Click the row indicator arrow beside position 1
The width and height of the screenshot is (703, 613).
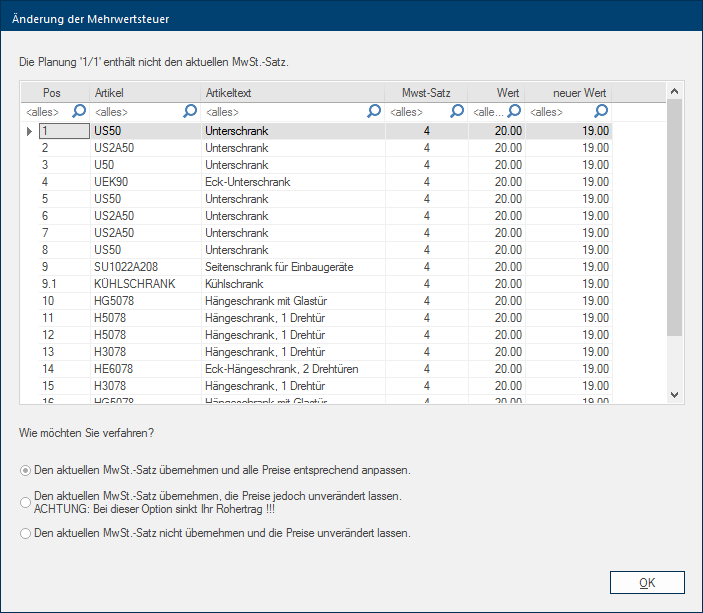(x=29, y=131)
